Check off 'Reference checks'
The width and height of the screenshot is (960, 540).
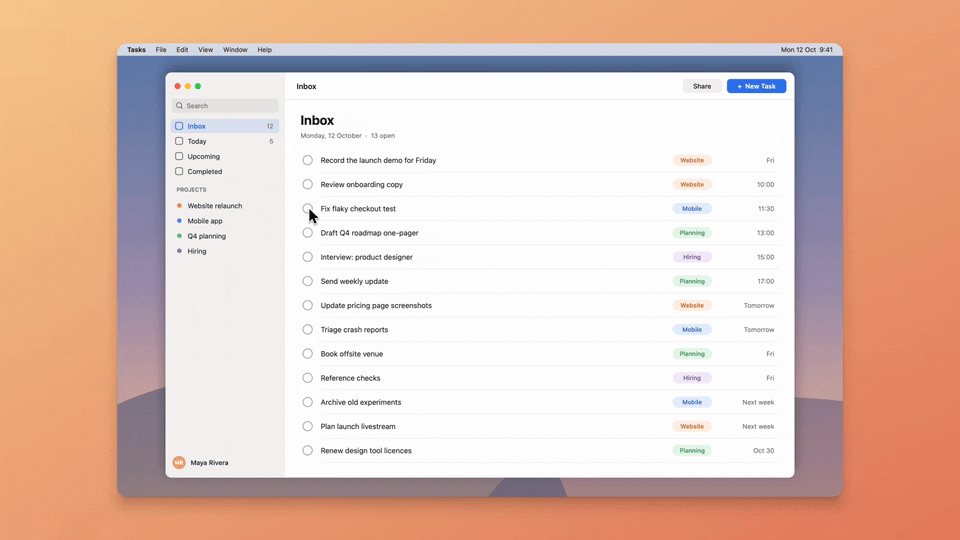307,378
